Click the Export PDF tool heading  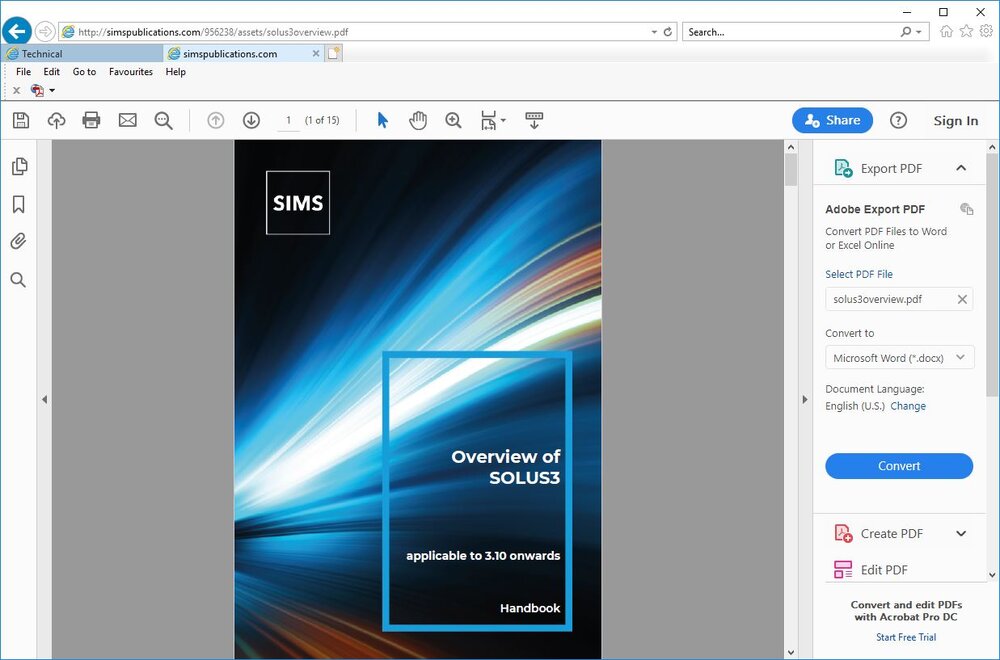click(891, 168)
